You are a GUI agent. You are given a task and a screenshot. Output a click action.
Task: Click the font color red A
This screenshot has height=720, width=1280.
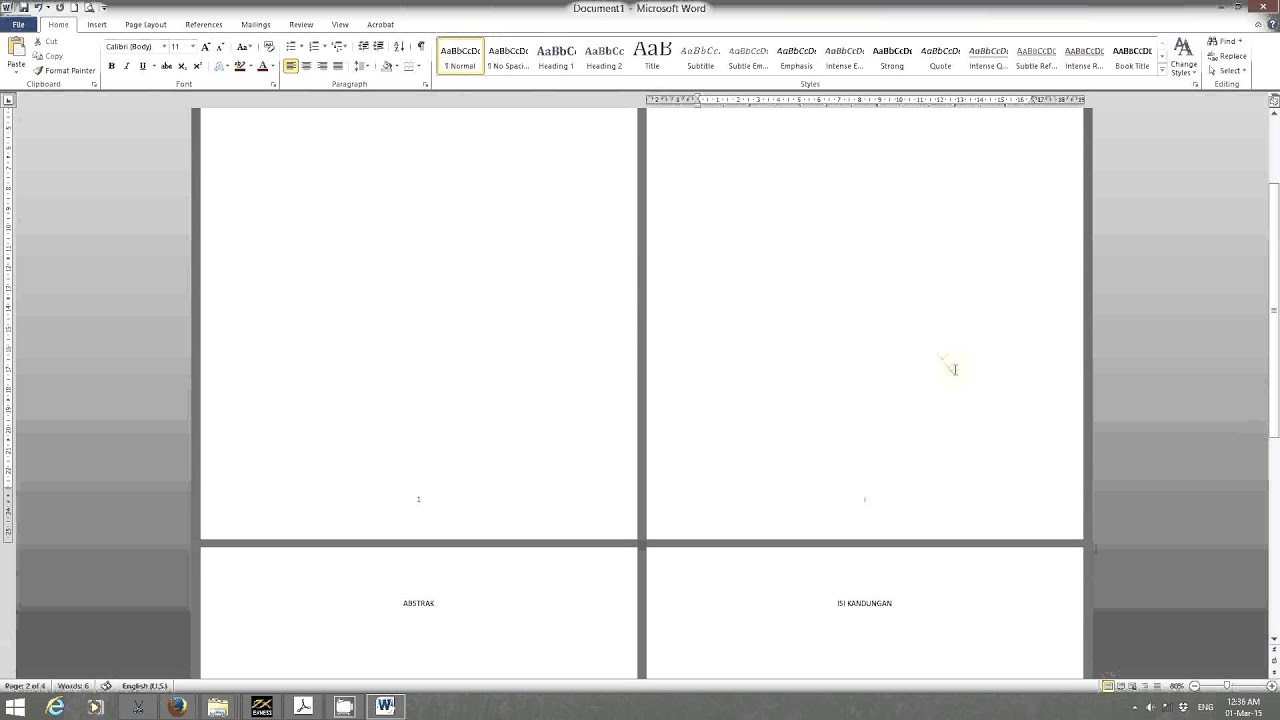point(263,66)
